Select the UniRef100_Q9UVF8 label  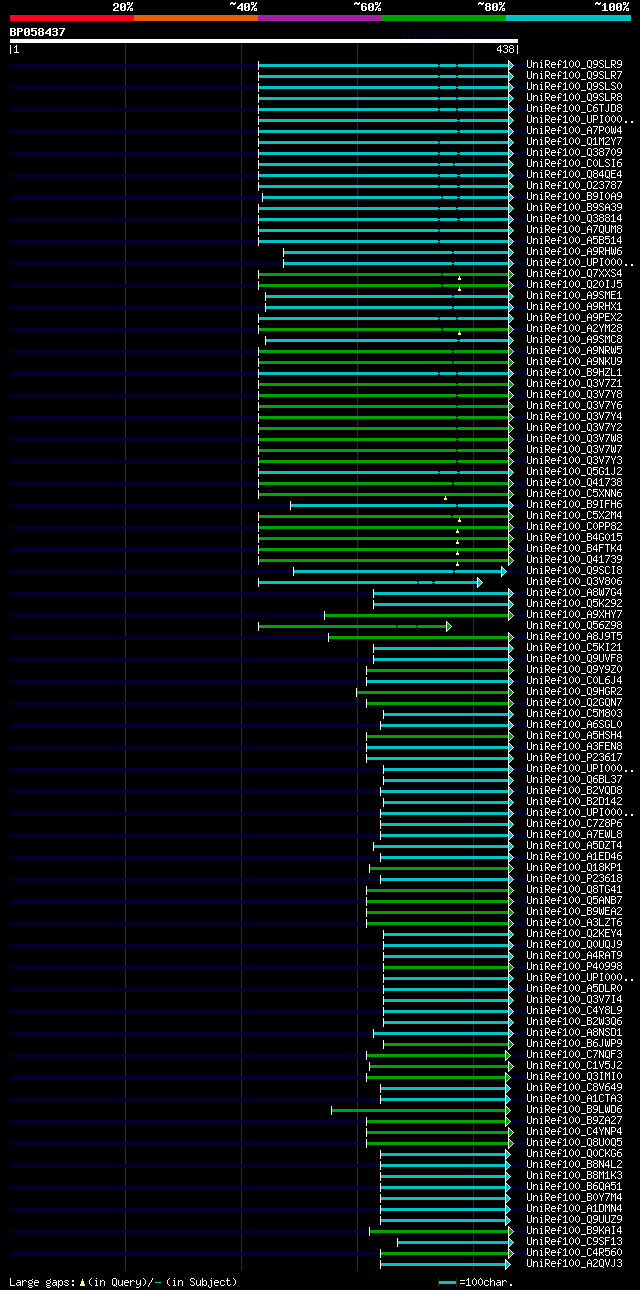click(x=575, y=659)
